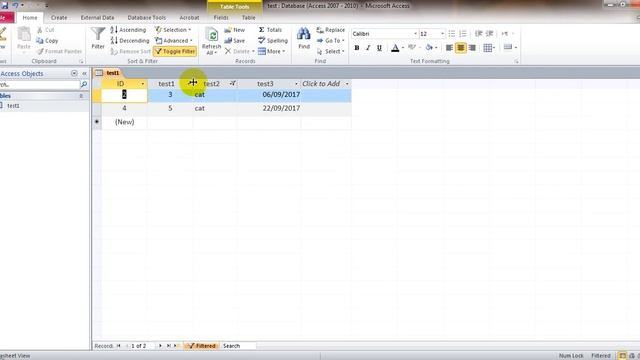
Task: Save the current record
Action: tap(235, 40)
